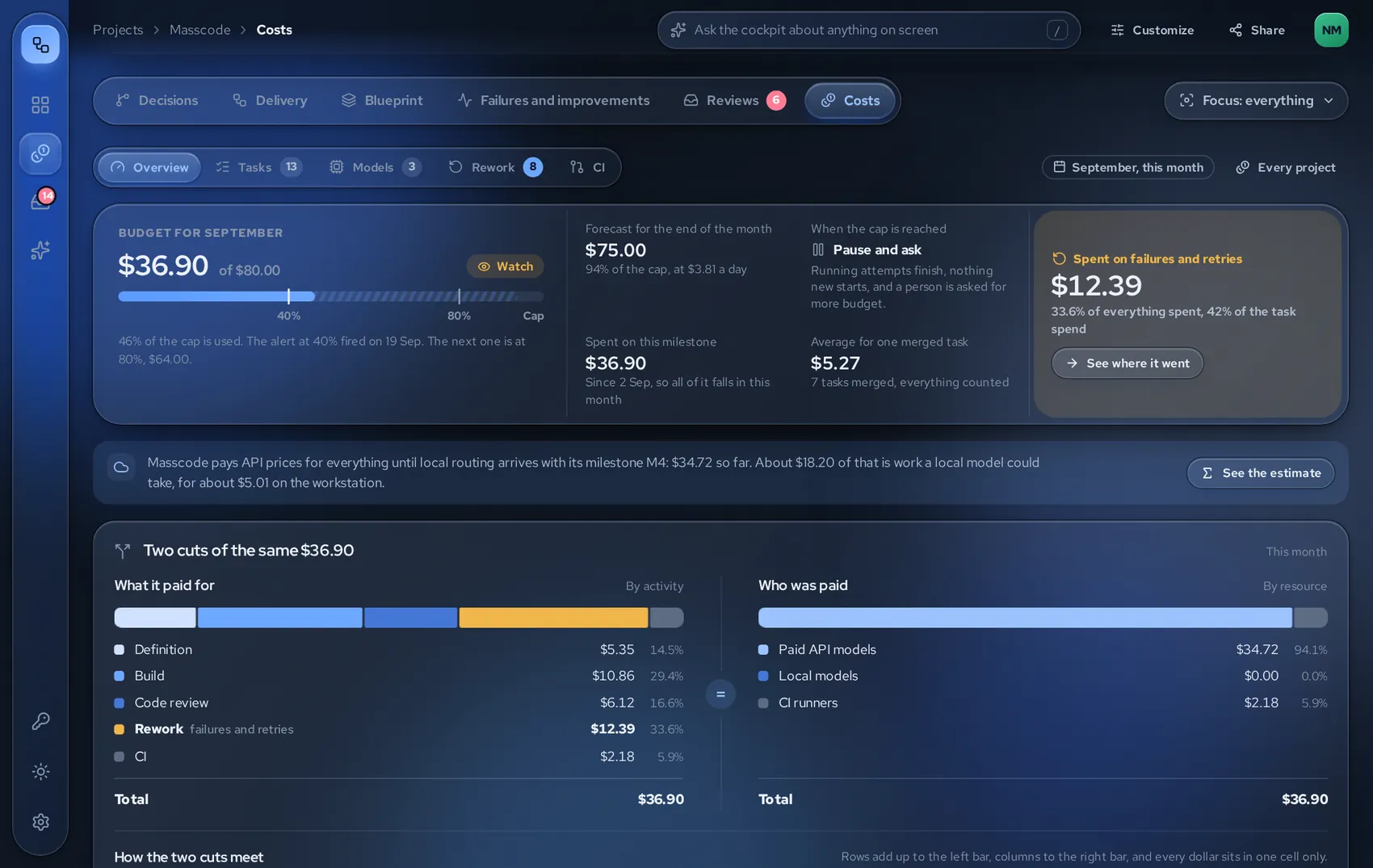
Task: Click the Watch eye badge
Action: (505, 266)
